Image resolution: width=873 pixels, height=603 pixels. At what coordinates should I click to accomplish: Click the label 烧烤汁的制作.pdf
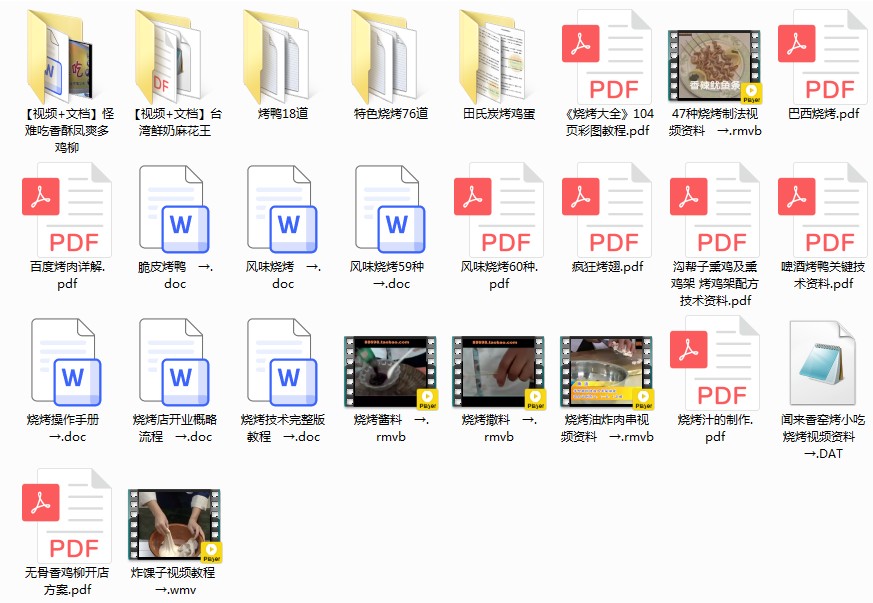[x=715, y=428]
